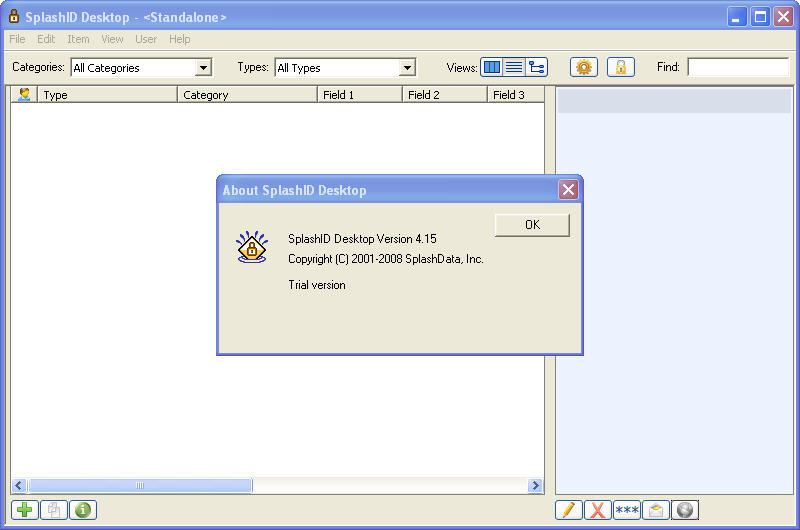Close the About SplashID Desktop dialog
The width and height of the screenshot is (800, 530).
pyautogui.click(x=568, y=190)
